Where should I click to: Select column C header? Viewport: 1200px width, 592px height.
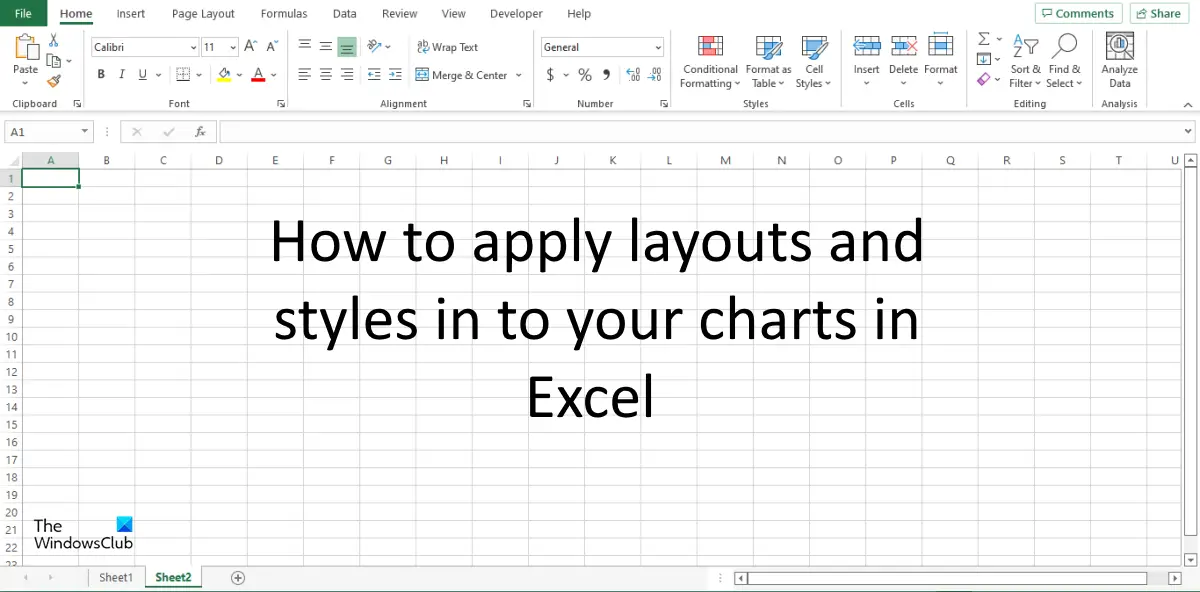tap(163, 160)
